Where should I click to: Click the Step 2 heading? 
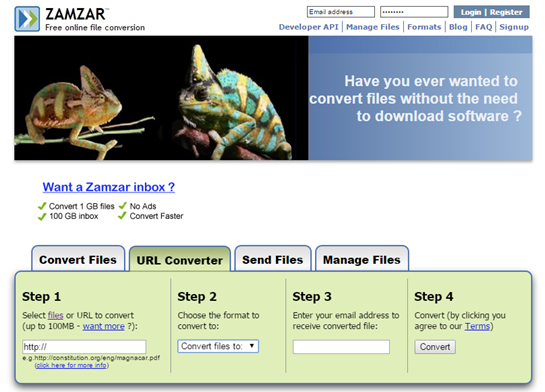(197, 296)
